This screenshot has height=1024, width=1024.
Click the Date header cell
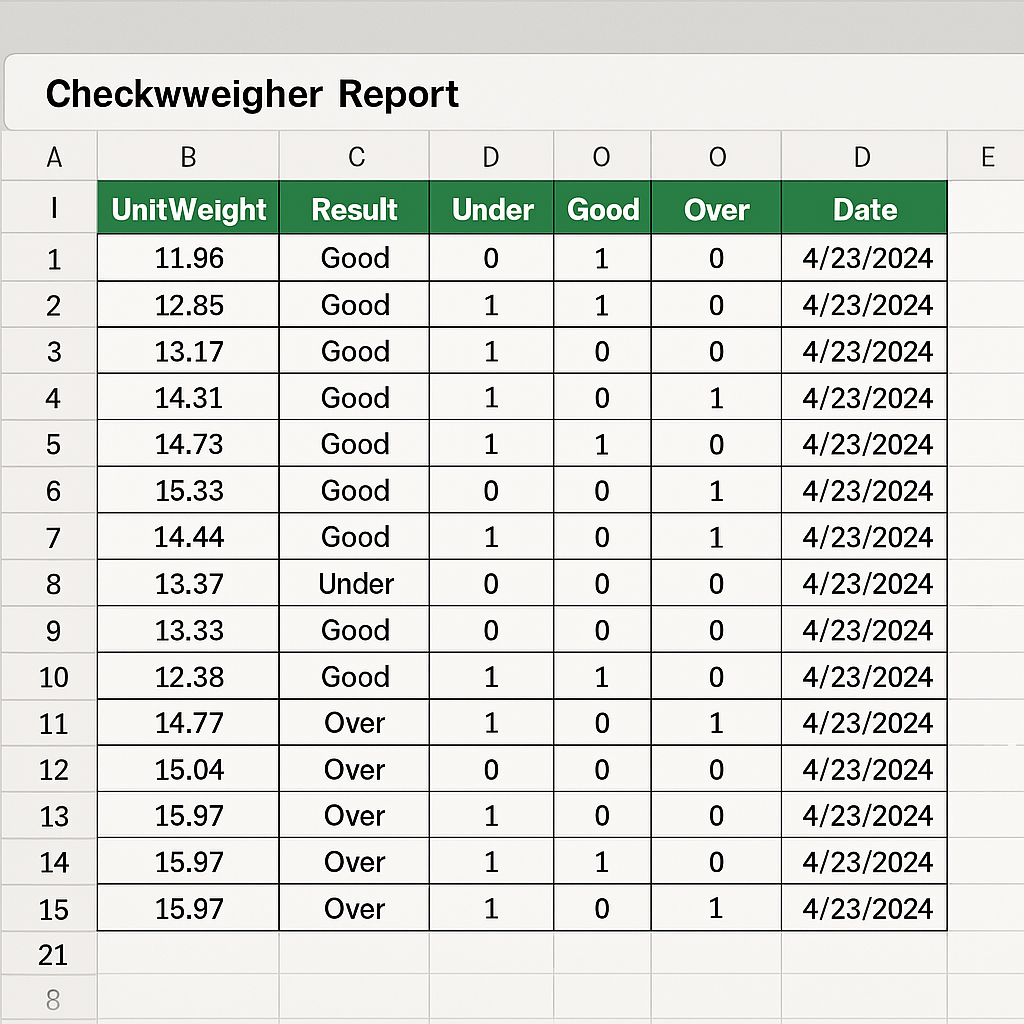click(x=864, y=208)
